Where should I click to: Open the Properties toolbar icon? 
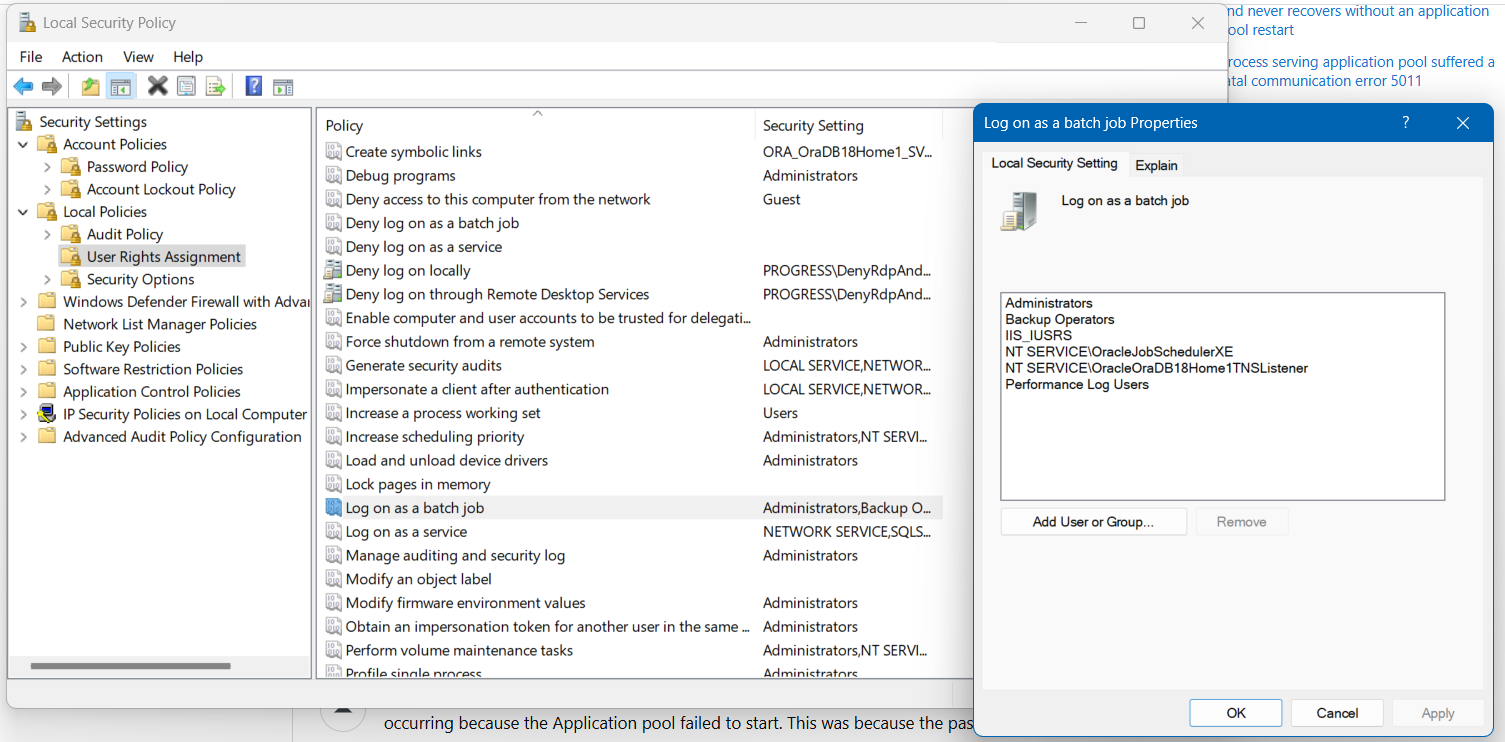tap(186, 86)
